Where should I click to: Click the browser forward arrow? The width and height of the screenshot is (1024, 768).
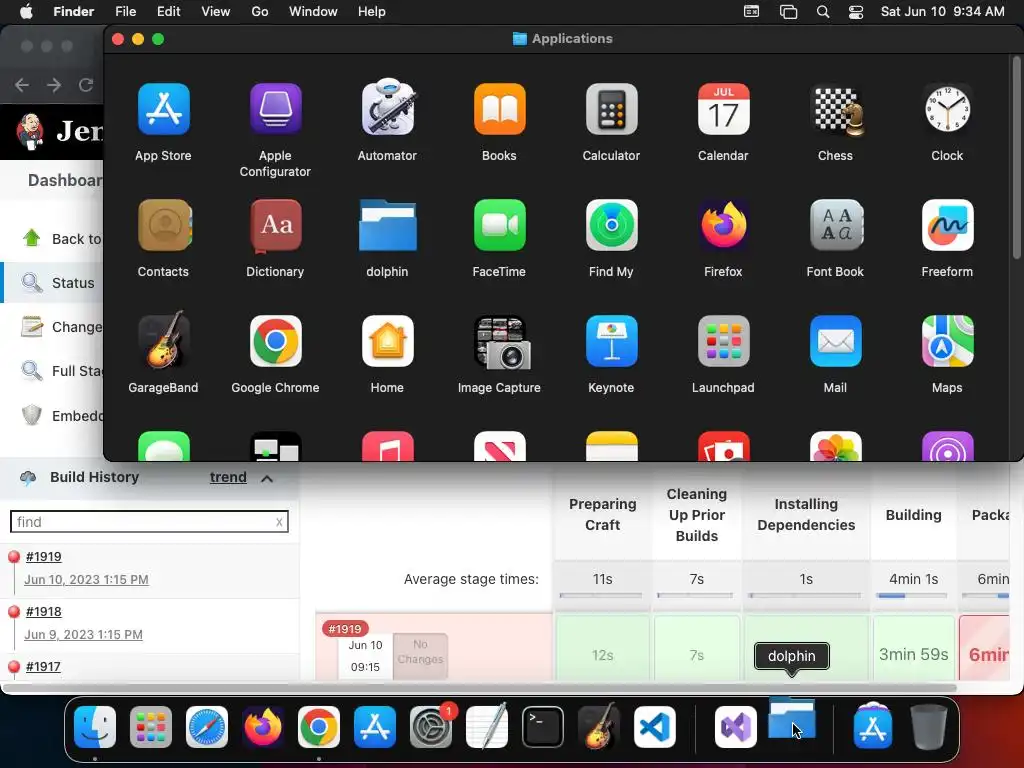point(54,85)
